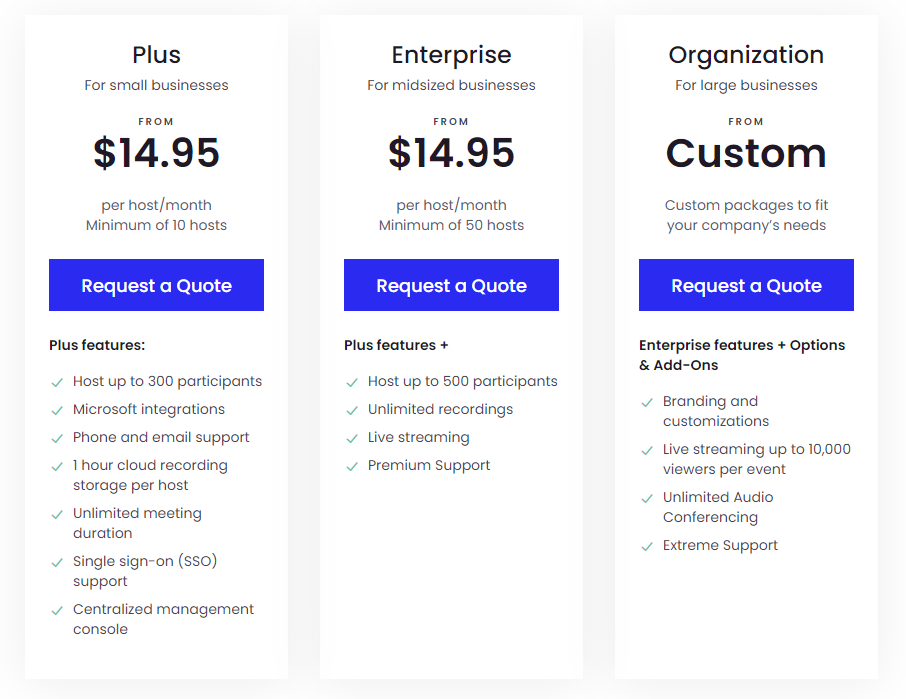Click checkmark beside Premium Support

click(352, 466)
